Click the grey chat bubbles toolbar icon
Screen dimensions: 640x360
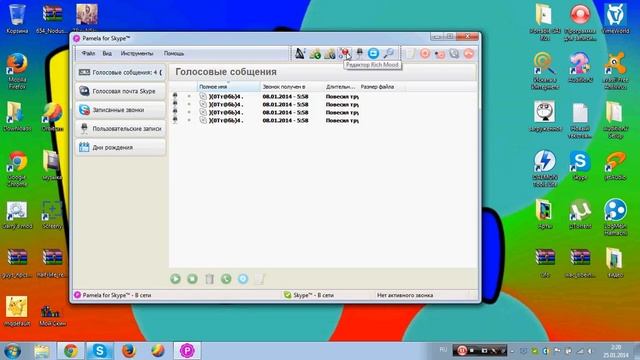point(454,53)
